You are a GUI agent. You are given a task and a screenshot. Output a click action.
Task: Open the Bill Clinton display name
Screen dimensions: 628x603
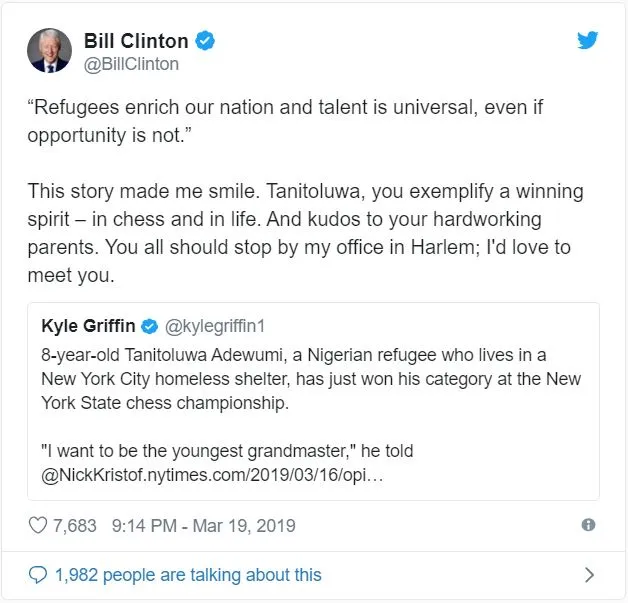tap(136, 41)
